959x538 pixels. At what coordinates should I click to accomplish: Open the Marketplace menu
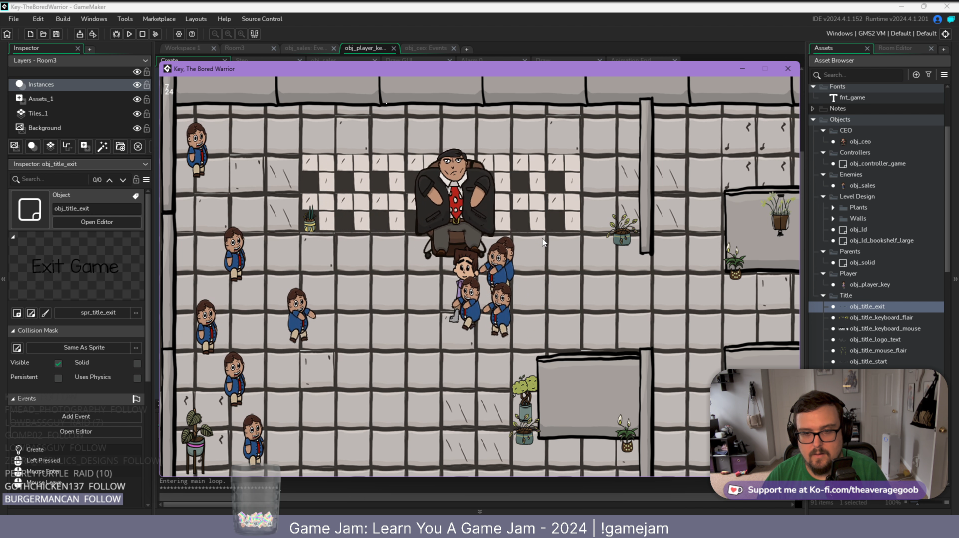[x=159, y=19]
